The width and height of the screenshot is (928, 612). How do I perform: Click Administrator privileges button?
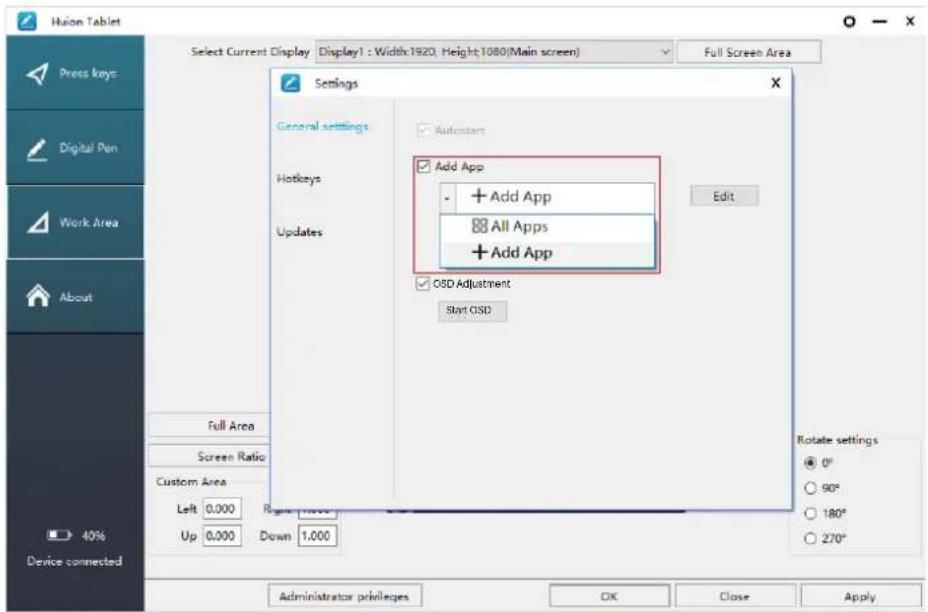[344, 596]
